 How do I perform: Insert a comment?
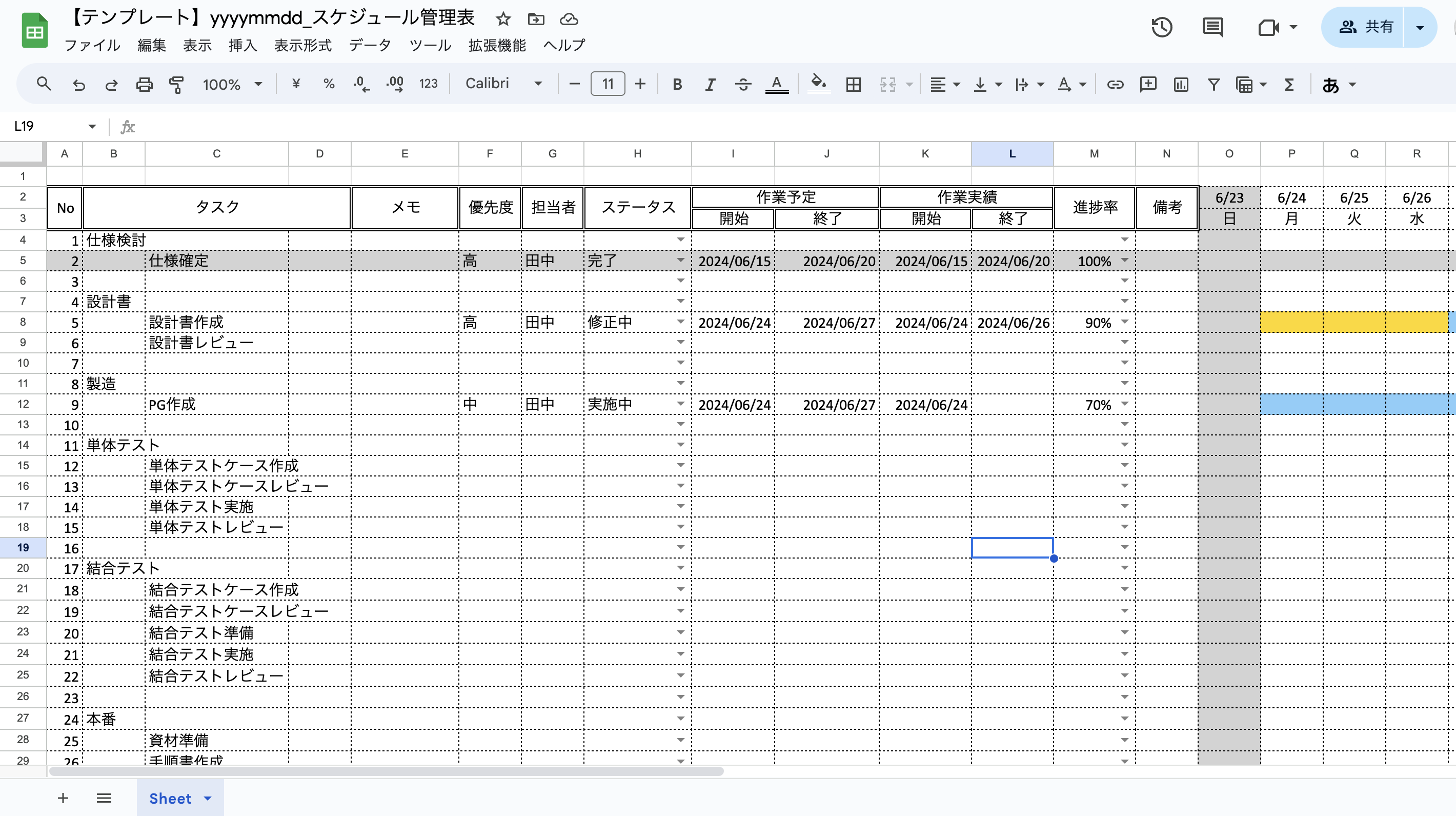coord(1148,84)
